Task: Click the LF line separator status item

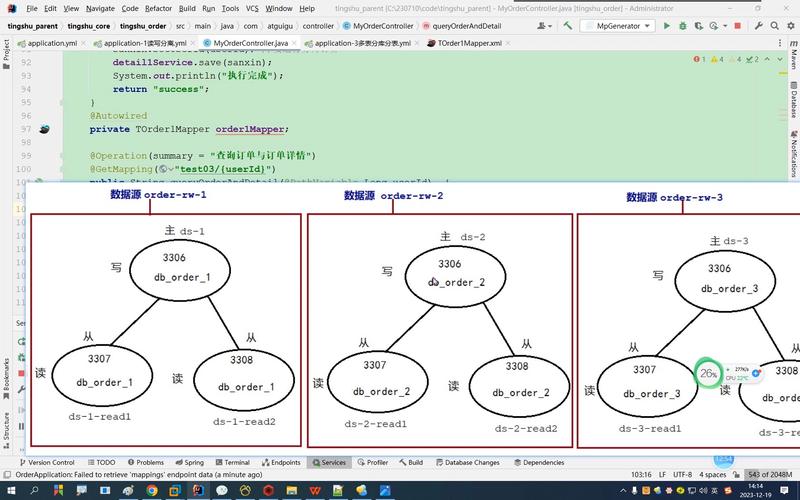Action: click(x=662, y=474)
